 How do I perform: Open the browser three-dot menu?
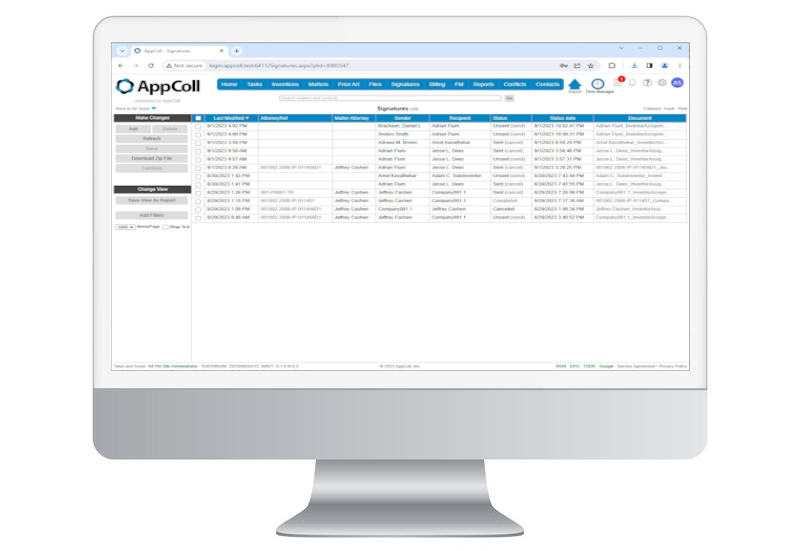click(680, 65)
